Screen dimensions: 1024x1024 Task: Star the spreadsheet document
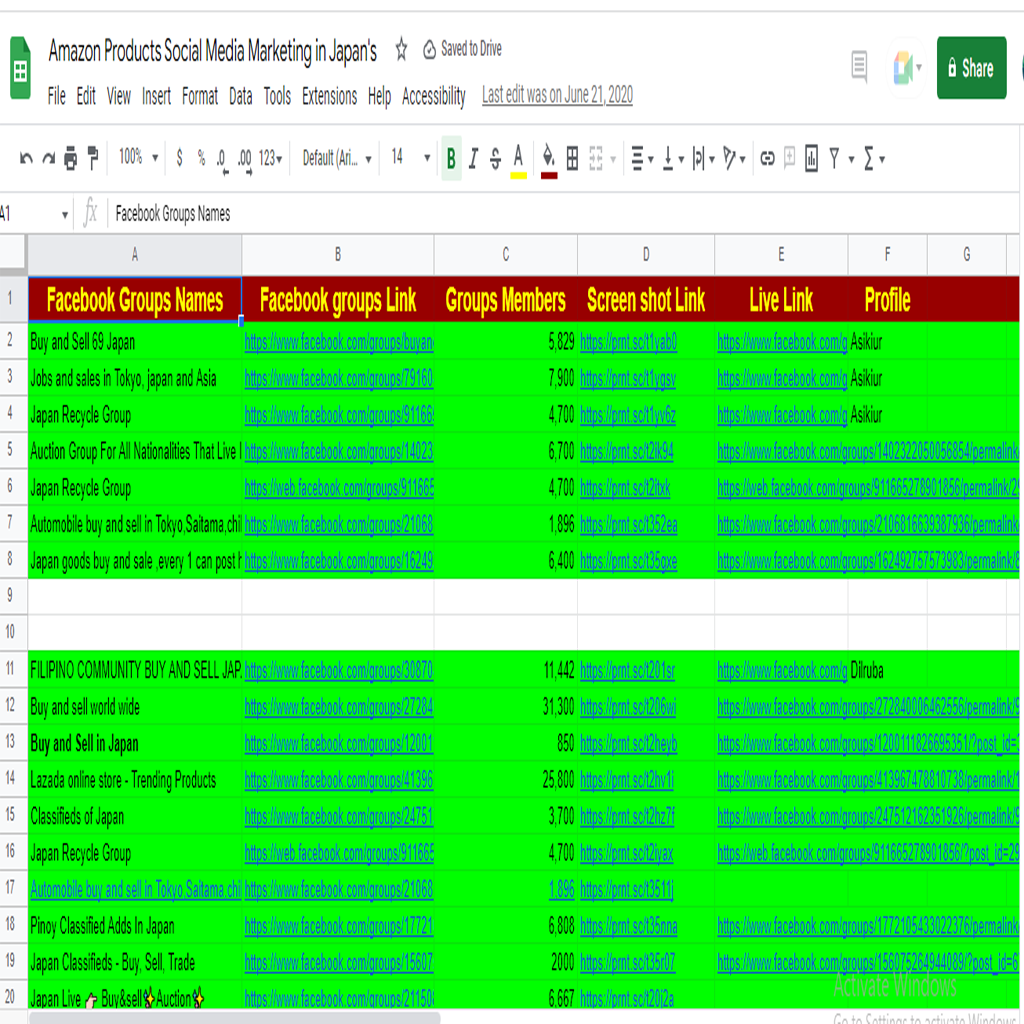(401, 50)
